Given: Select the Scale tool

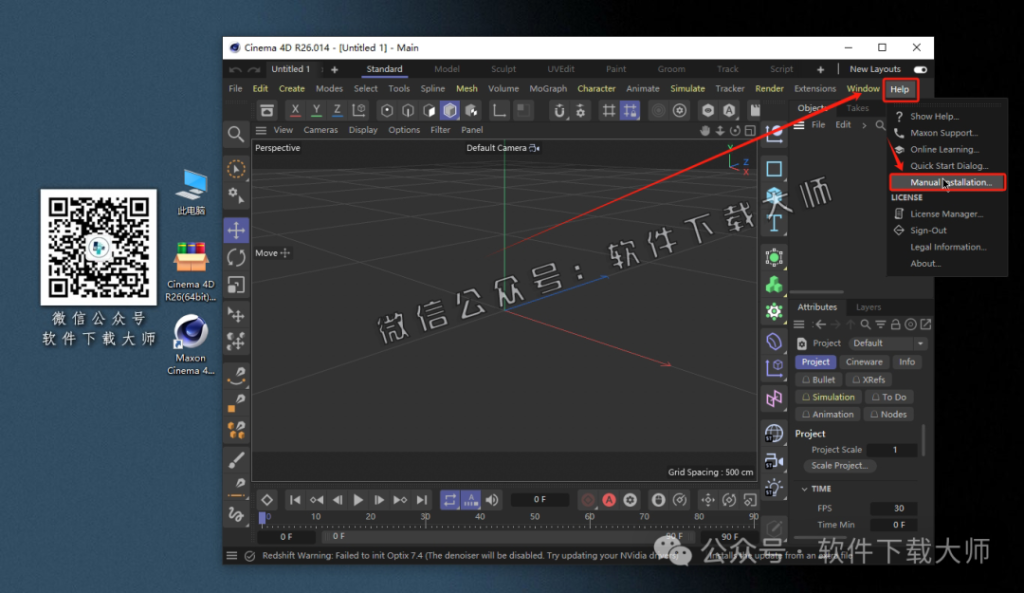Looking at the screenshot, I should tap(237, 286).
